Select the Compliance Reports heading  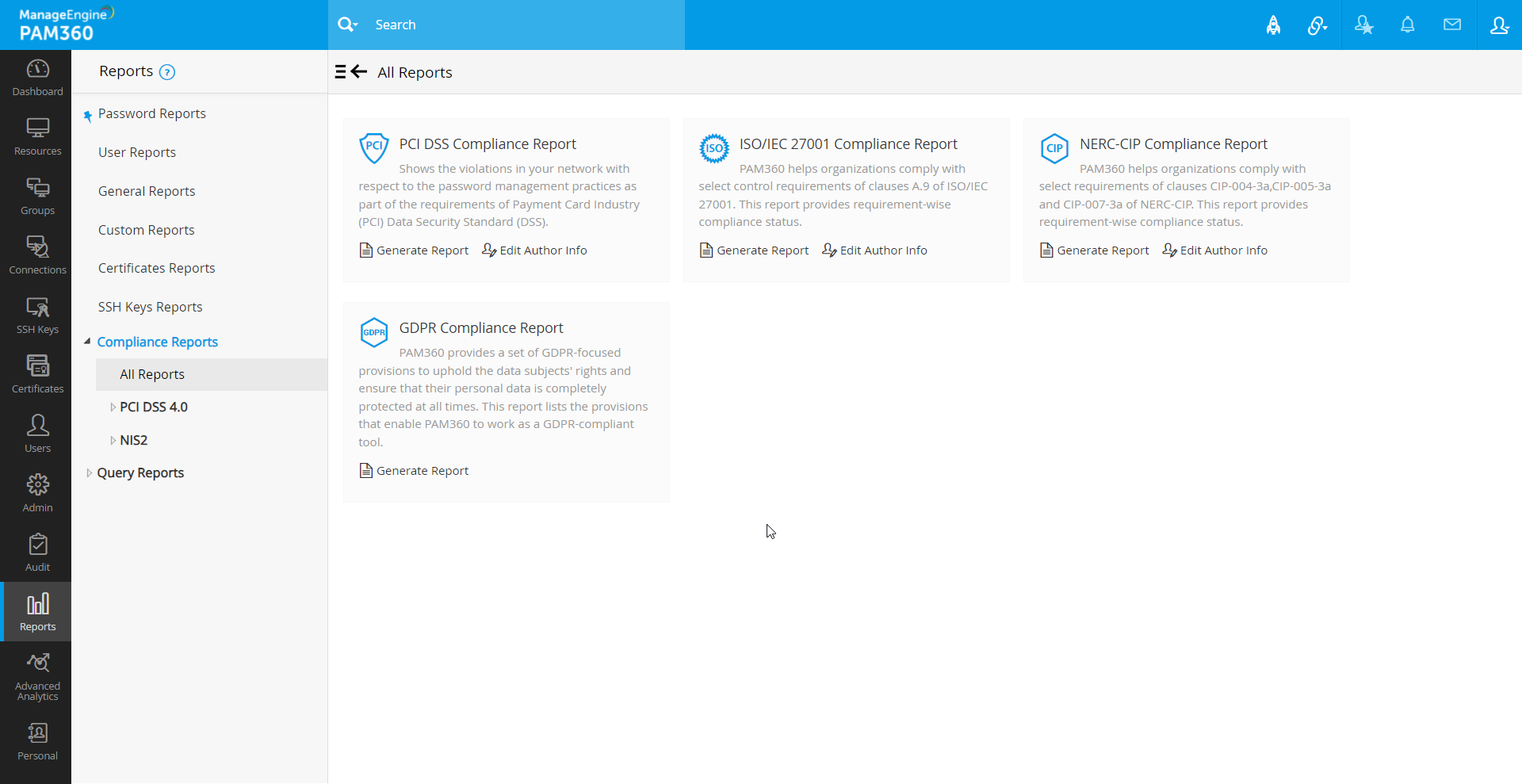[x=158, y=342]
